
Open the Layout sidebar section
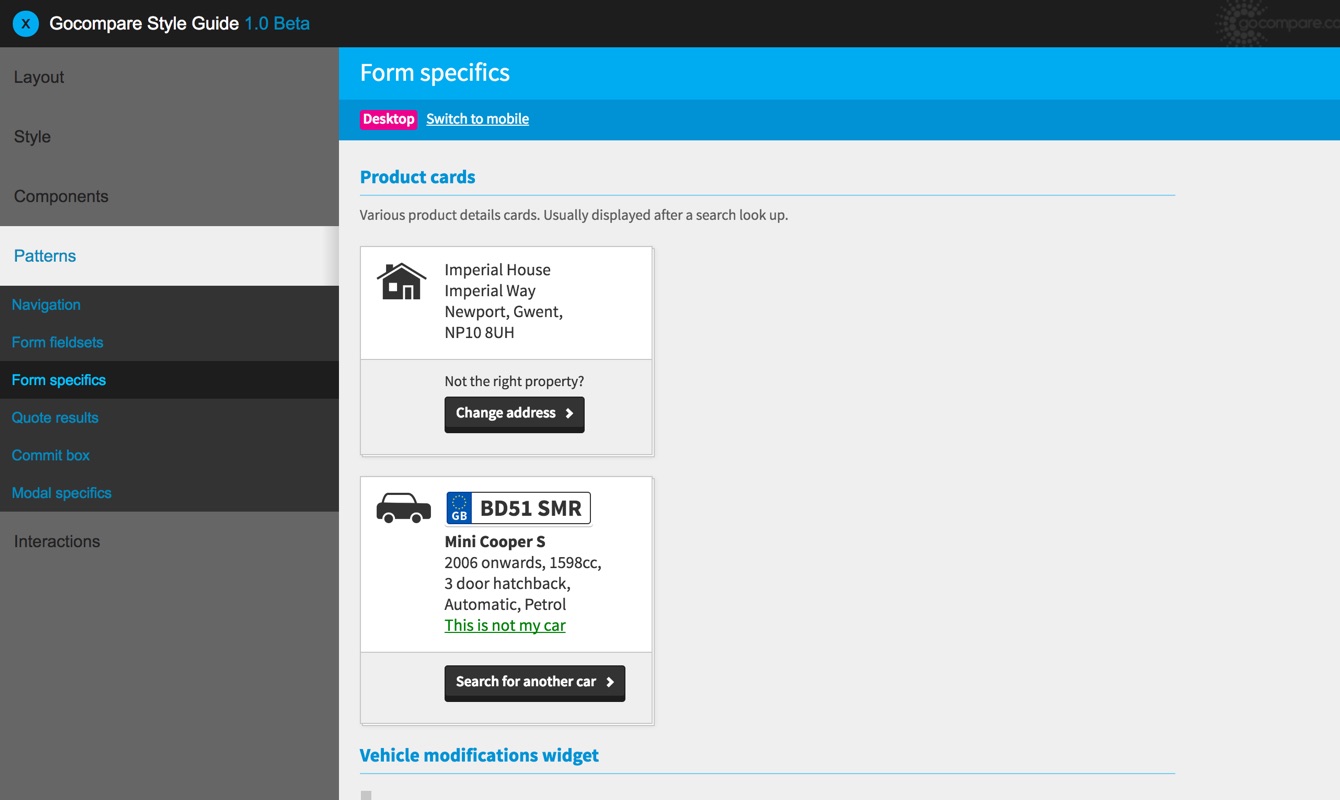(x=169, y=77)
